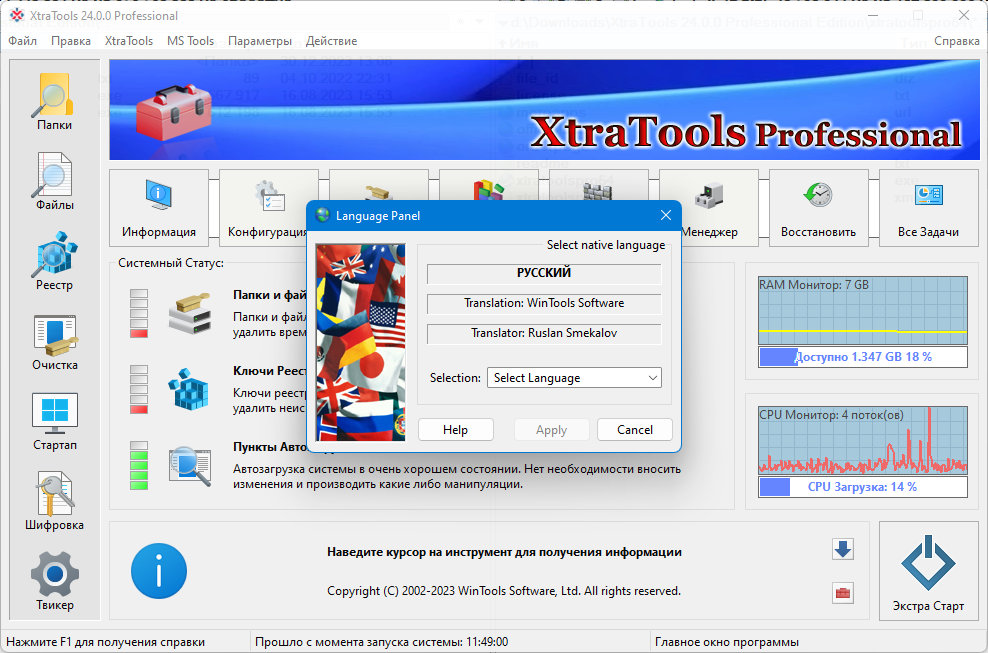Click the Help button in Language Panel
This screenshot has height=653, width=988.
(x=456, y=430)
